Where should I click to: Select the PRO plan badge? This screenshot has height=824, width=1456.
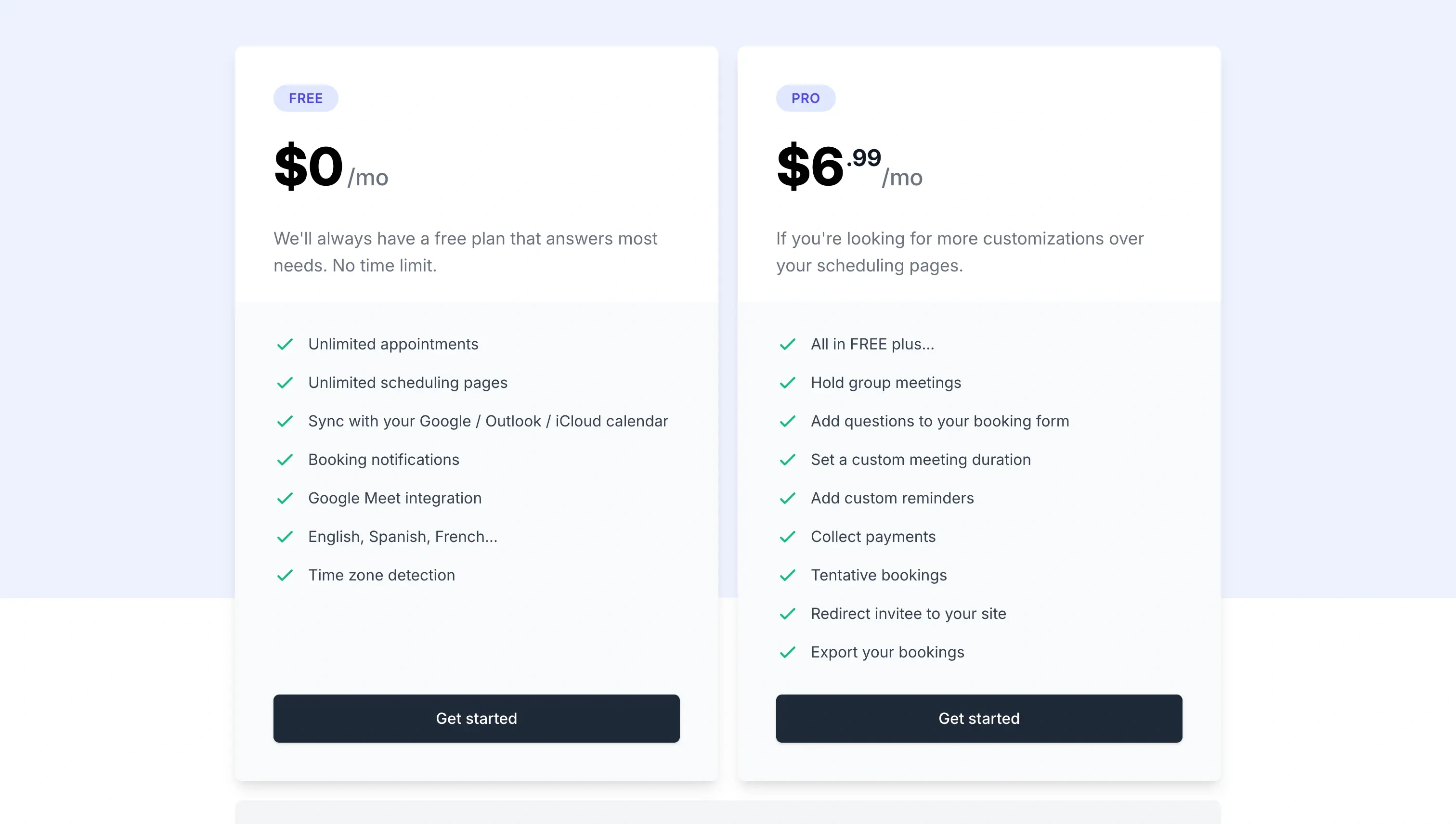click(806, 98)
